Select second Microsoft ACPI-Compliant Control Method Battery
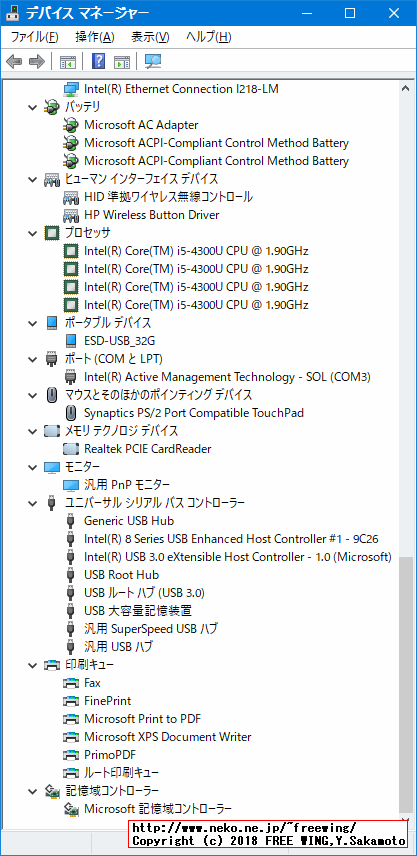The height and width of the screenshot is (856, 417). coord(216,161)
